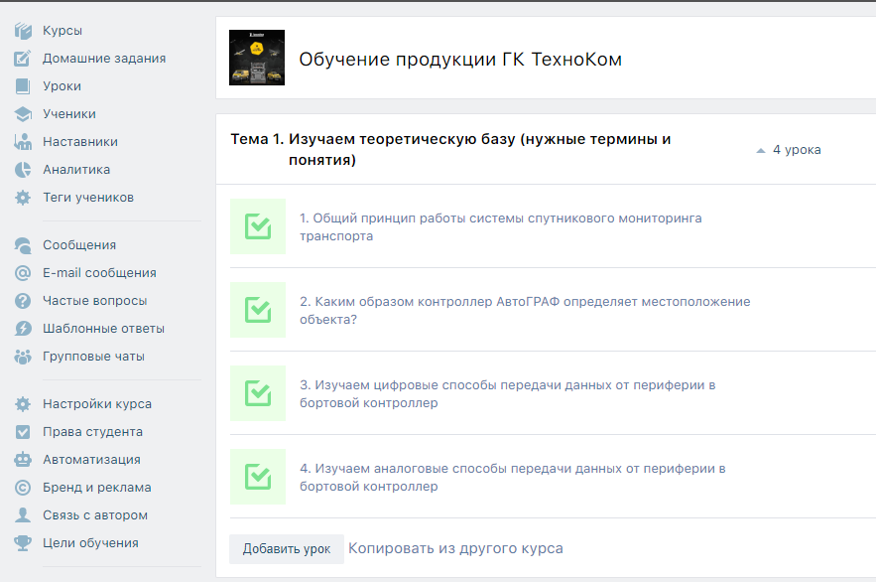Image resolution: width=876 pixels, height=582 pixels.
Task: Open E-mail сообщения in sidebar
Action: click(x=99, y=273)
